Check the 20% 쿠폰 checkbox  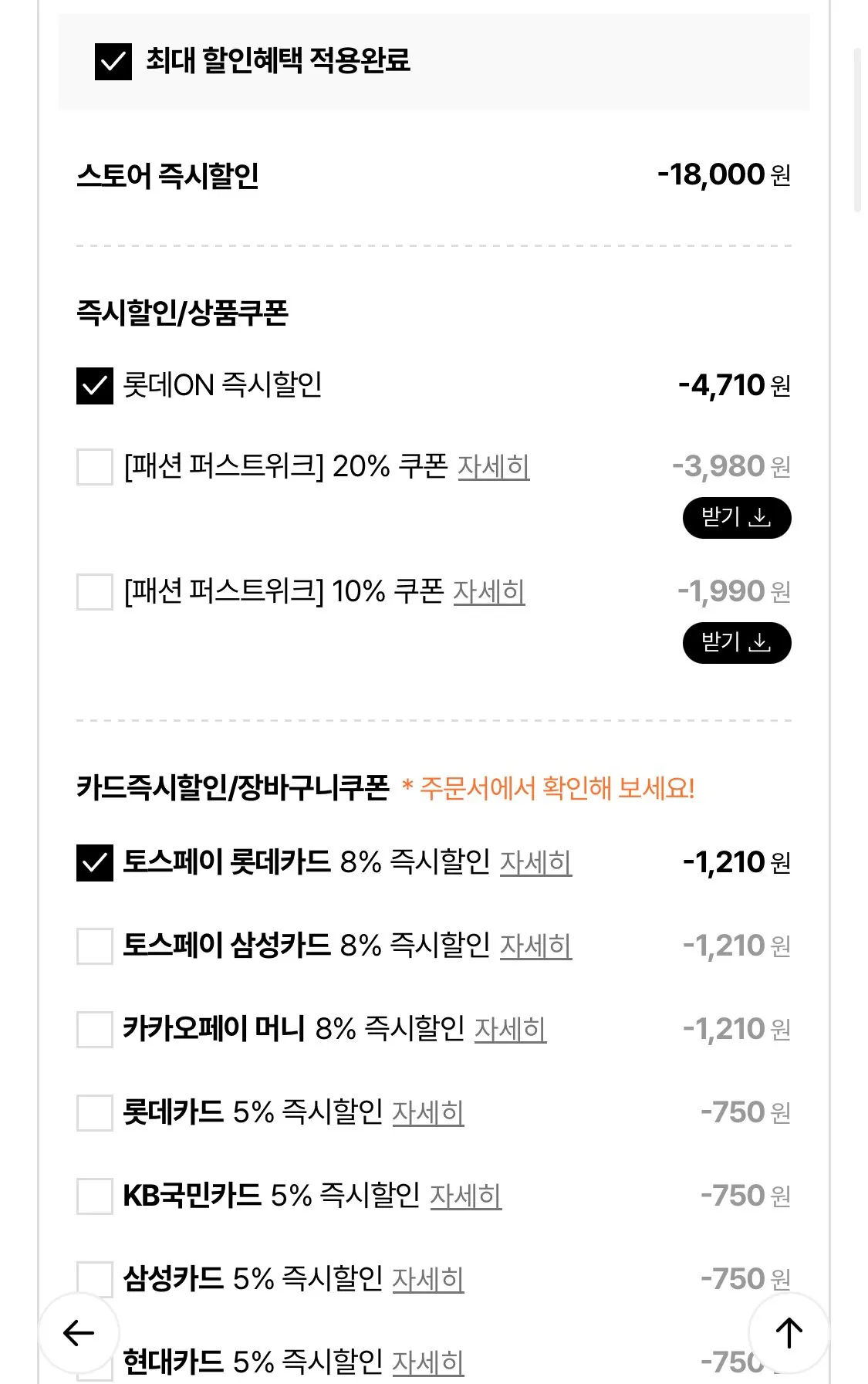95,467
